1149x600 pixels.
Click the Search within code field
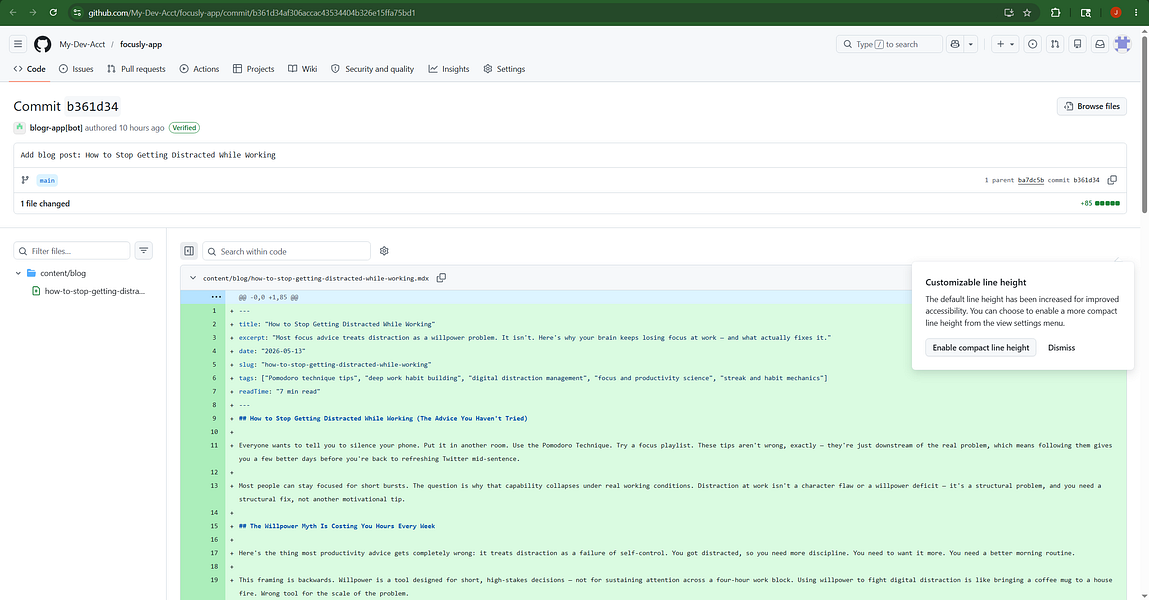tap(287, 251)
